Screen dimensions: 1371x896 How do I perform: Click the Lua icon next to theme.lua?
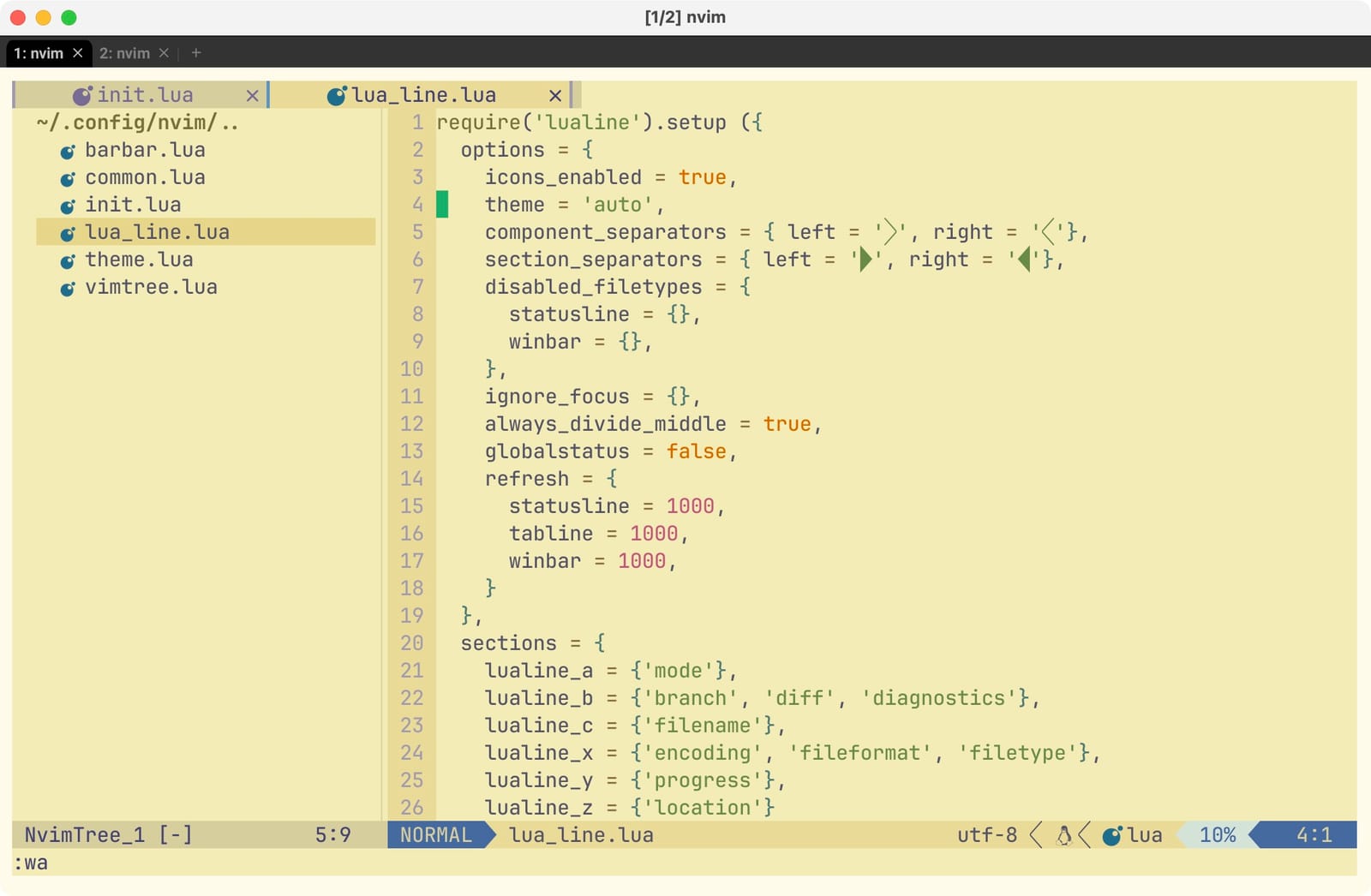69,260
